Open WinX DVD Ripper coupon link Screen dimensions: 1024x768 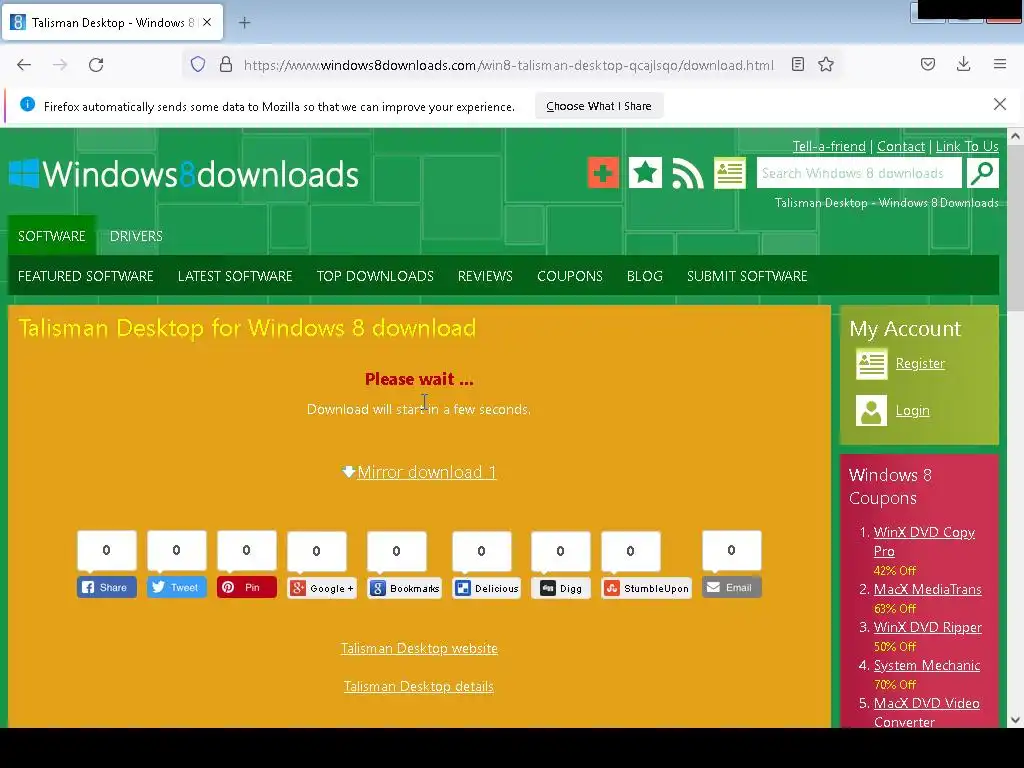[x=927, y=627]
